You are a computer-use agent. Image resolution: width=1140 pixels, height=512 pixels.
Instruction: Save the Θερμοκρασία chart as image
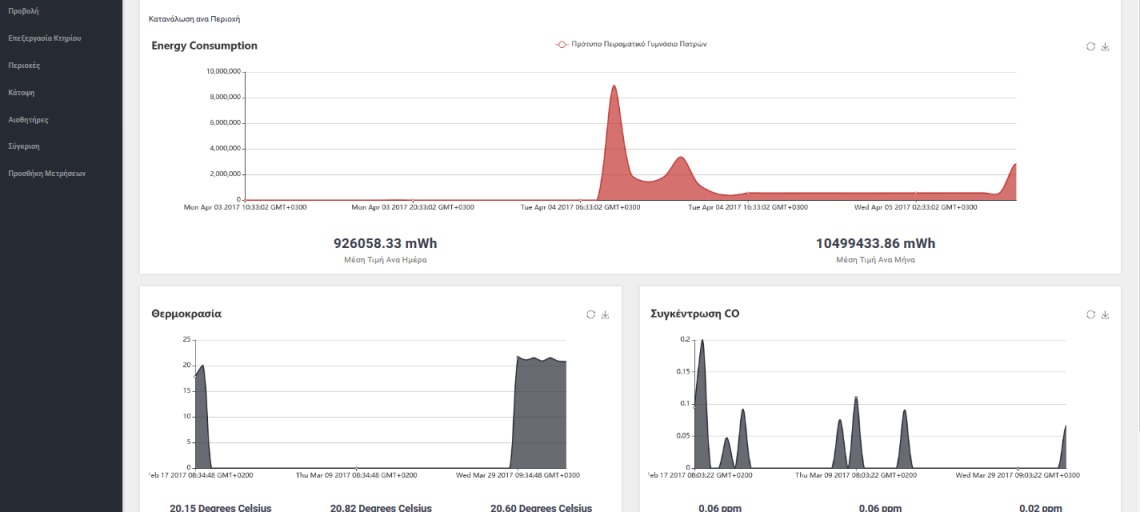click(605, 314)
